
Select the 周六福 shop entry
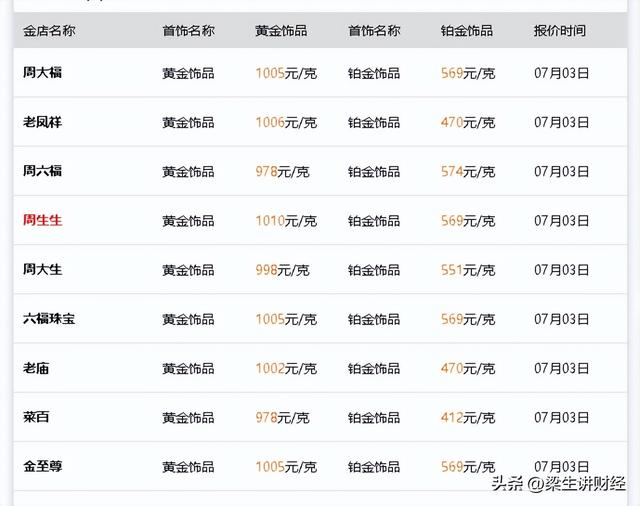pyautogui.click(x=42, y=171)
